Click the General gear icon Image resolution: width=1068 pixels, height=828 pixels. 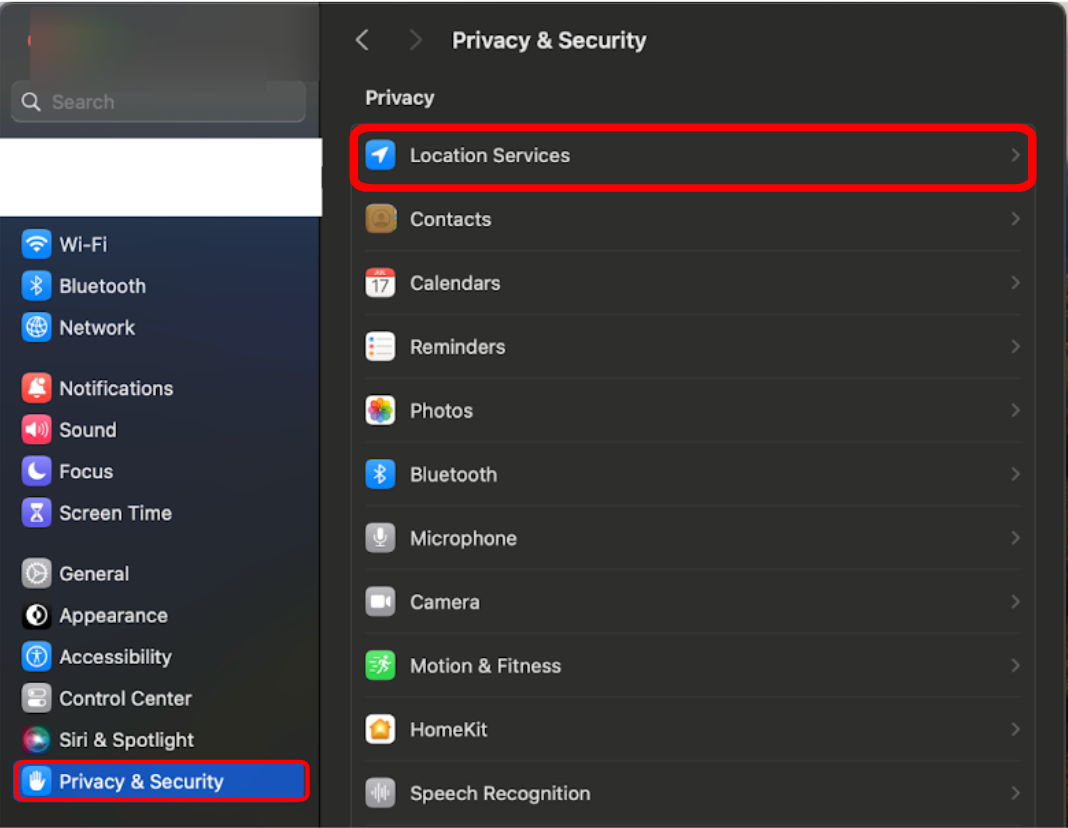pyautogui.click(x=36, y=573)
